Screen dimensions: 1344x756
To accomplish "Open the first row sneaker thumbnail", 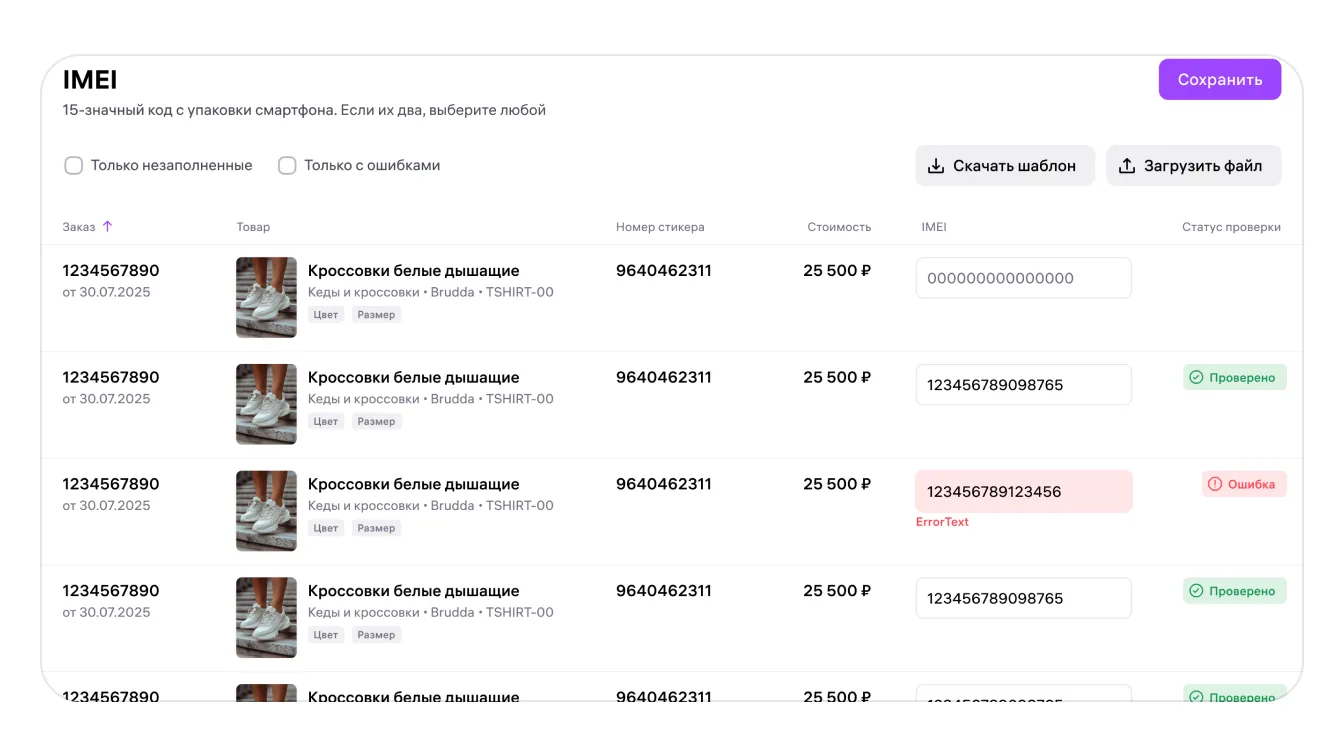I will 266,297.
